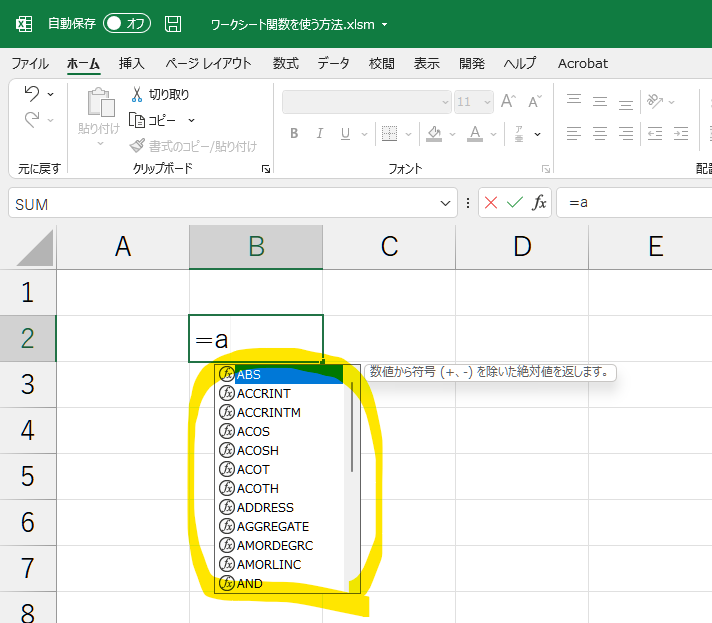
Task: Open the Insert Function fx dialog
Action: (539, 203)
